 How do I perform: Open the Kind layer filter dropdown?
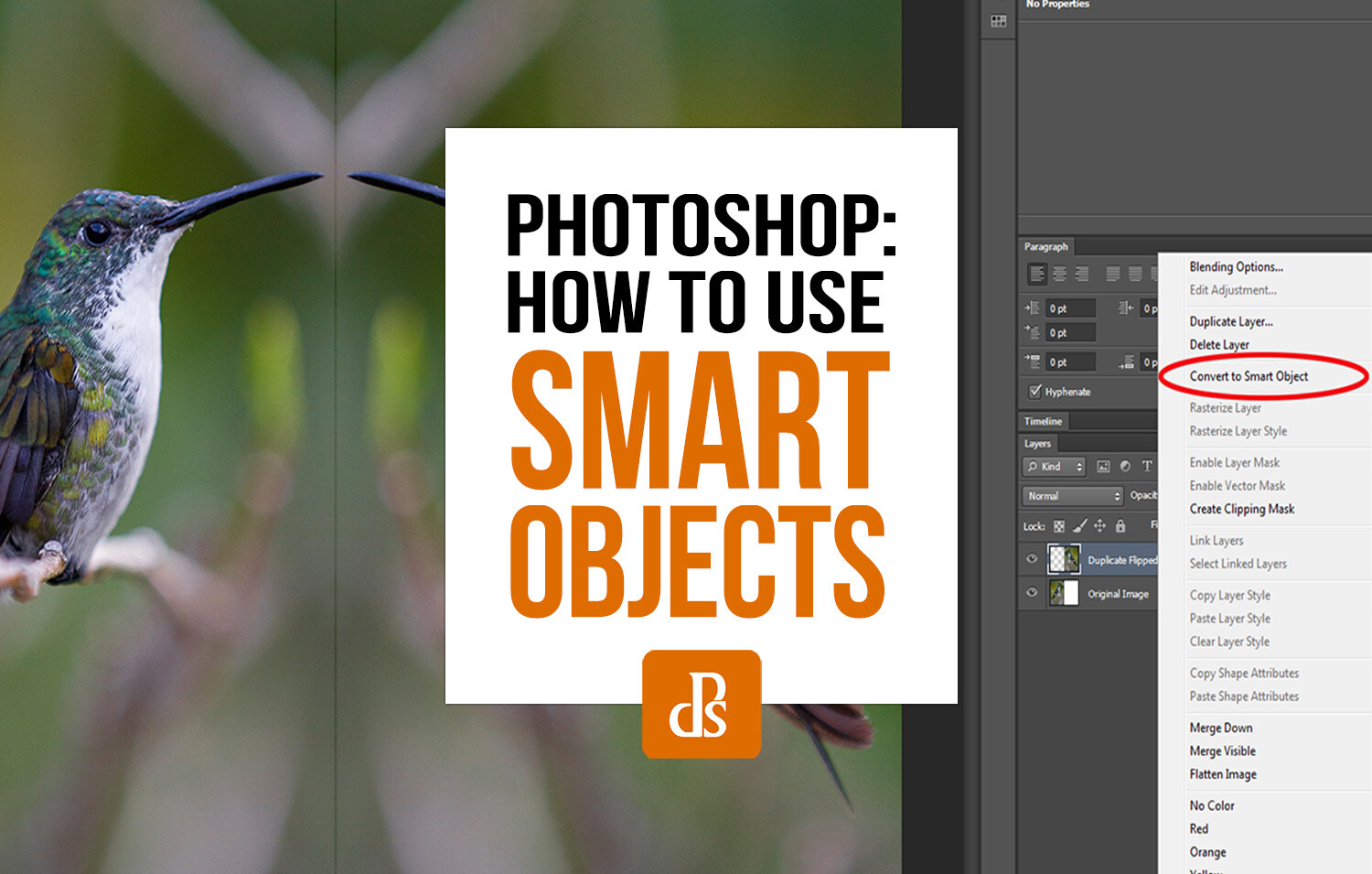point(1054,467)
